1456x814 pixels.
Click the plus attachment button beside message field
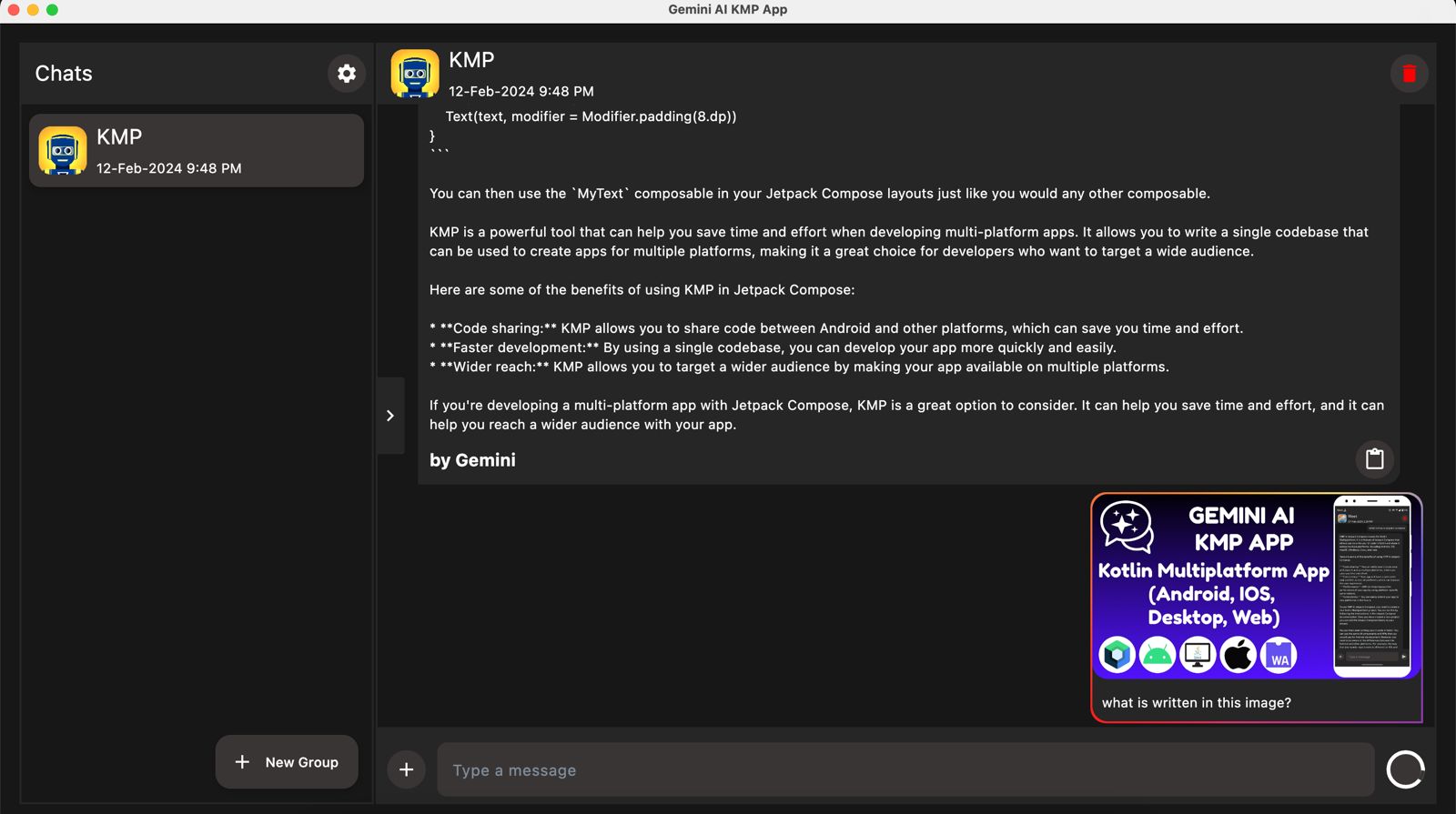pyautogui.click(x=406, y=770)
